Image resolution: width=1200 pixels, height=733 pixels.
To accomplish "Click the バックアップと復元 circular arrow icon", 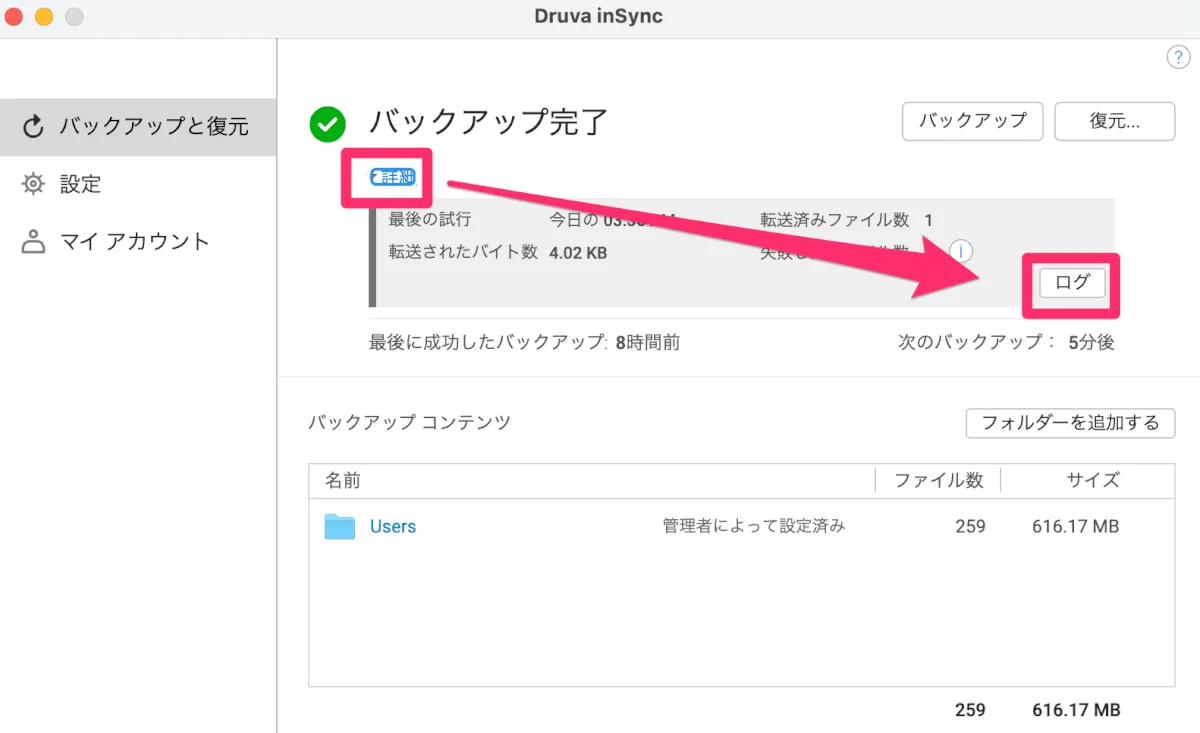I will [33, 127].
